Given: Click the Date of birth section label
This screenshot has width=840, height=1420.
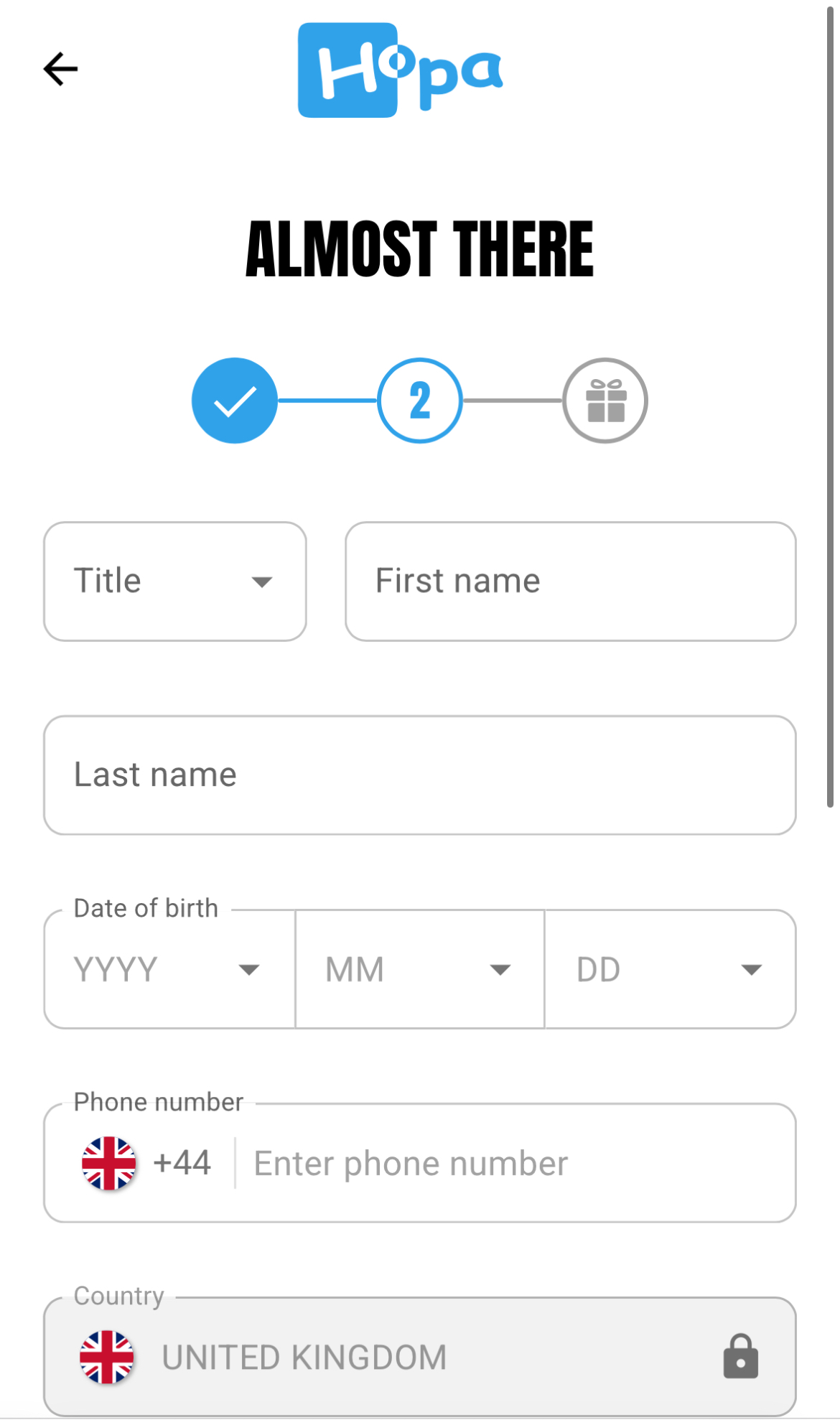Looking at the screenshot, I should click(145, 907).
